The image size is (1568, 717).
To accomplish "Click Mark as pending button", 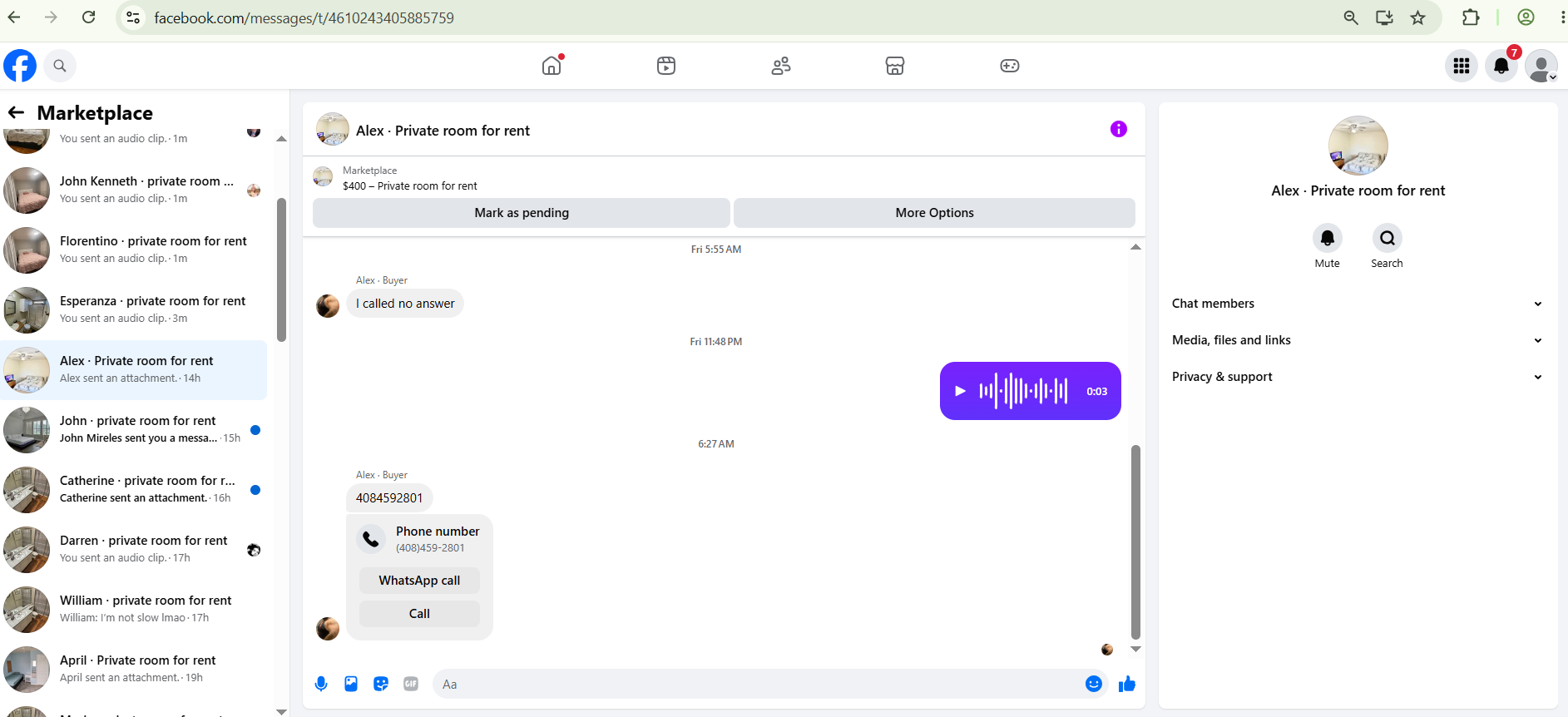I will pyautogui.click(x=522, y=213).
